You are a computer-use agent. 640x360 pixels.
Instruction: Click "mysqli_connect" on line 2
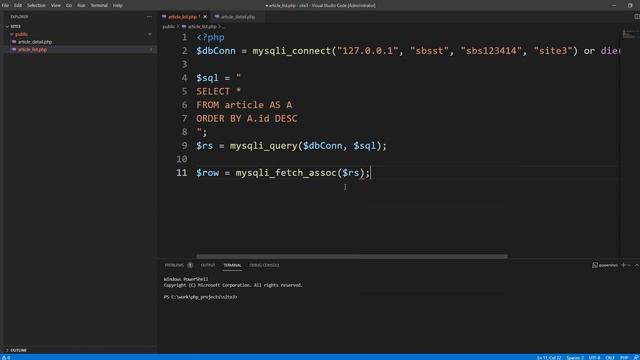[292, 51]
